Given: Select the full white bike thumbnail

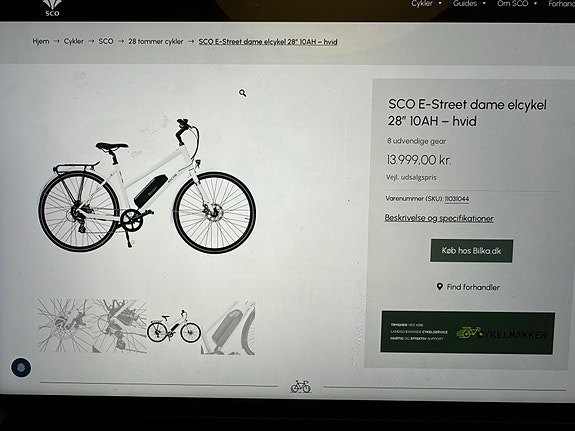Looking at the screenshot, I should point(174,326).
